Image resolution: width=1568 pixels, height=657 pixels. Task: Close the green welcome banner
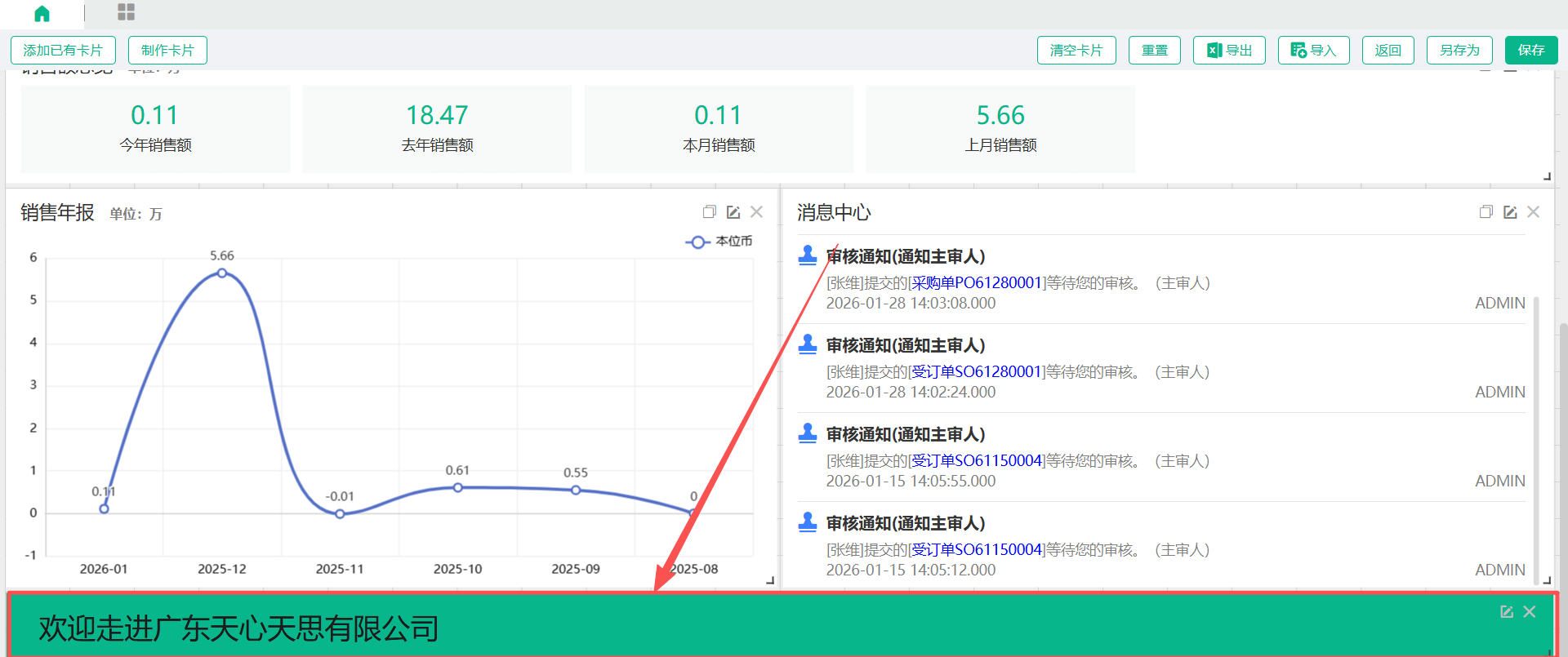[x=1530, y=612]
